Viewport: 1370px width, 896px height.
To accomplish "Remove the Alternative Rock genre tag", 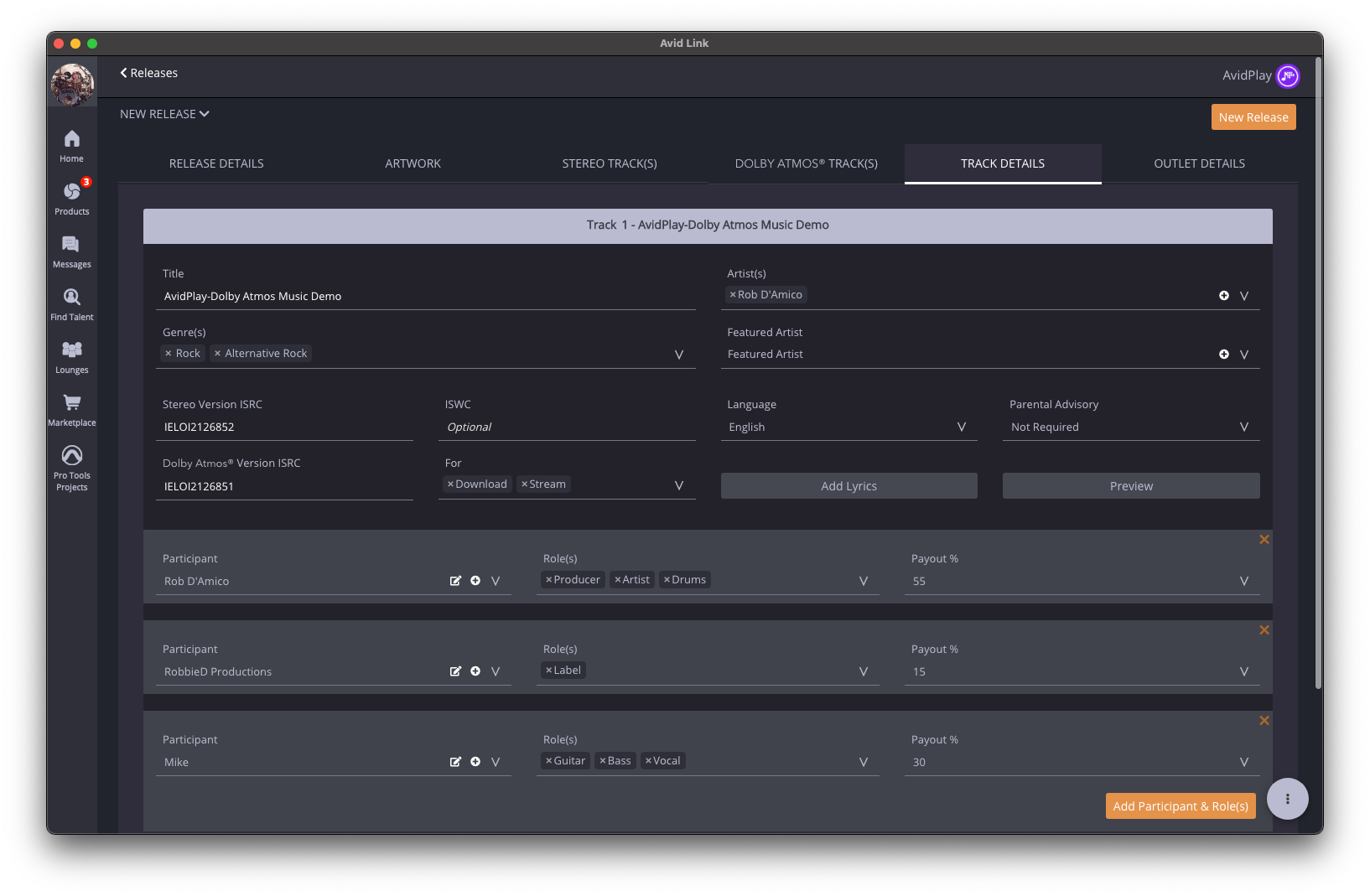I will click(x=217, y=354).
